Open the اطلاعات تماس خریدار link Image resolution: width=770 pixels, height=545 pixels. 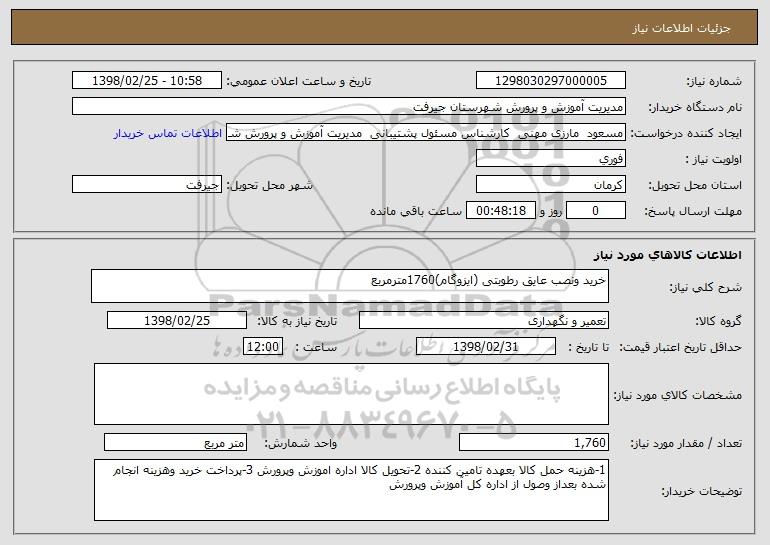click(168, 134)
